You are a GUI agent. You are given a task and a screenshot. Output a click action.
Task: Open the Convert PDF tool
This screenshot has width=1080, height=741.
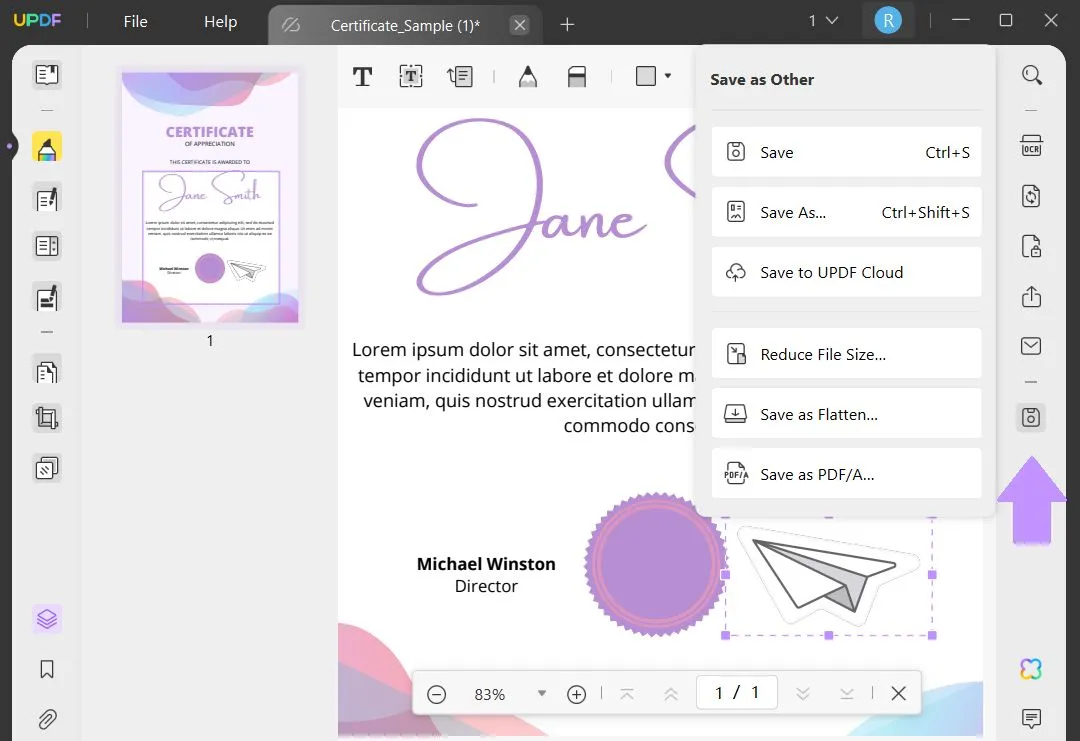(x=1031, y=196)
